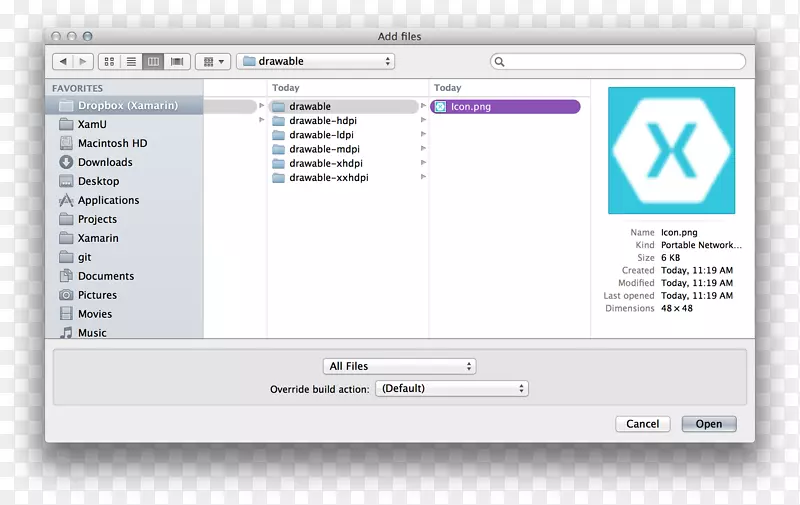Screen dimensions: 800x505
Task: Go back to previous folder
Action: coord(63,62)
